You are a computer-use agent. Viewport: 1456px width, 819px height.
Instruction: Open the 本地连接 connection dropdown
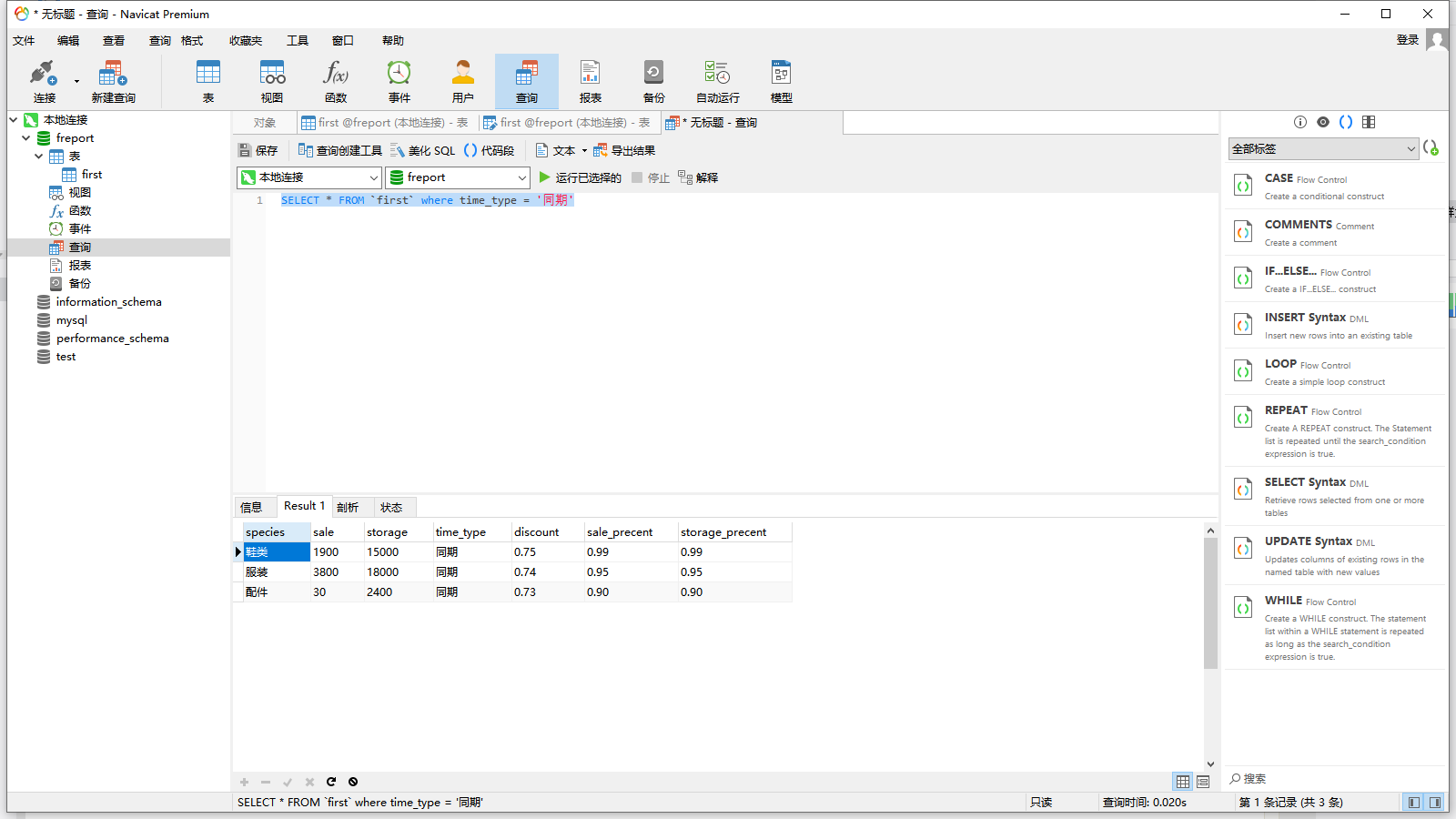point(309,177)
